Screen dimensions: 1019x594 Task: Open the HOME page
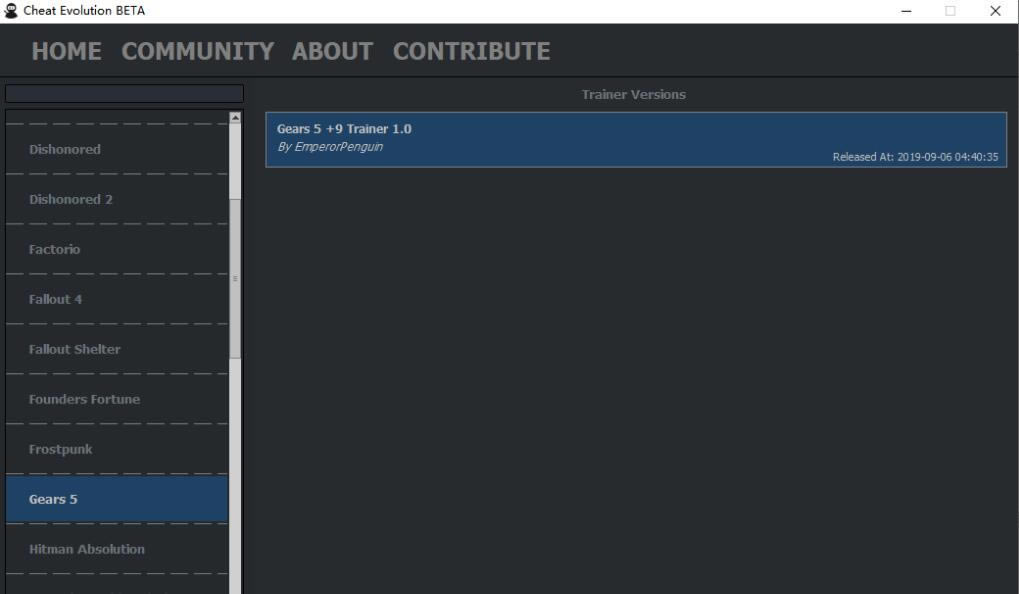click(66, 51)
